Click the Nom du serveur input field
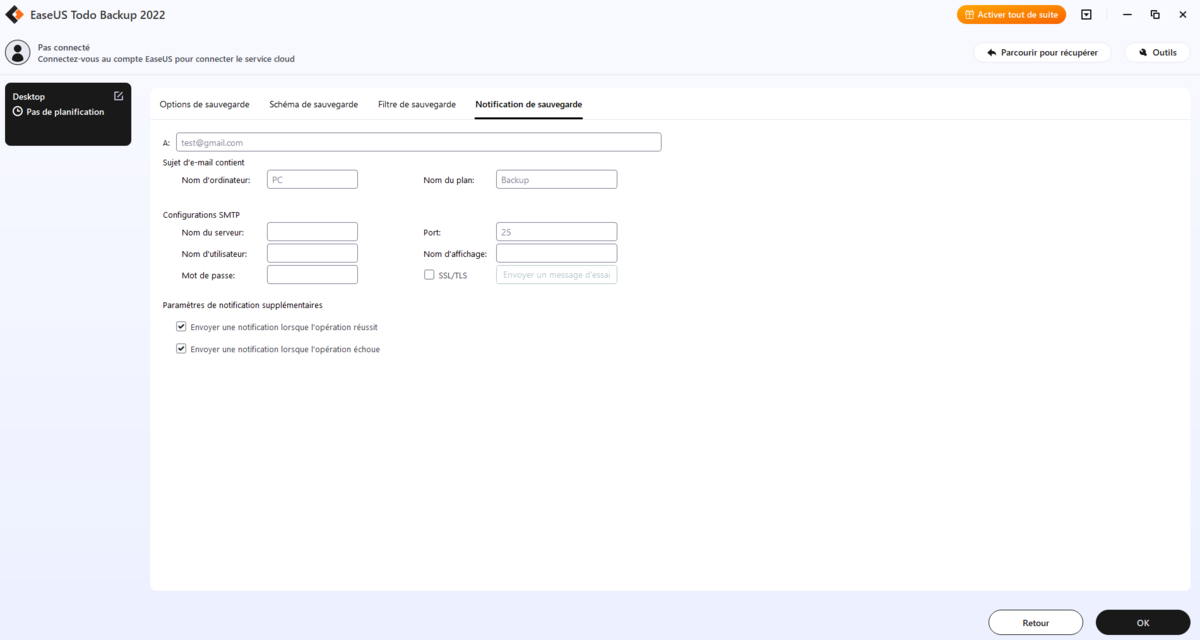The height and width of the screenshot is (640, 1200). (x=312, y=232)
